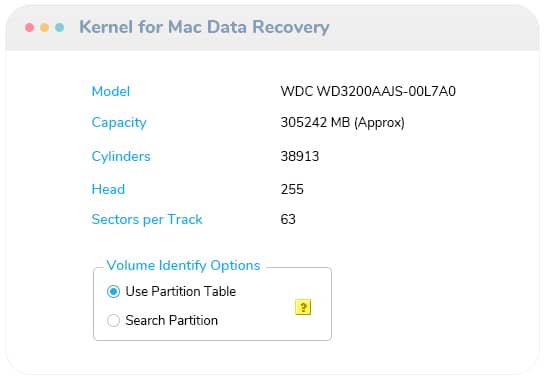Screen dimensions: 545x380
Task: Click the Sectors per Track label
Action: [x=147, y=220]
